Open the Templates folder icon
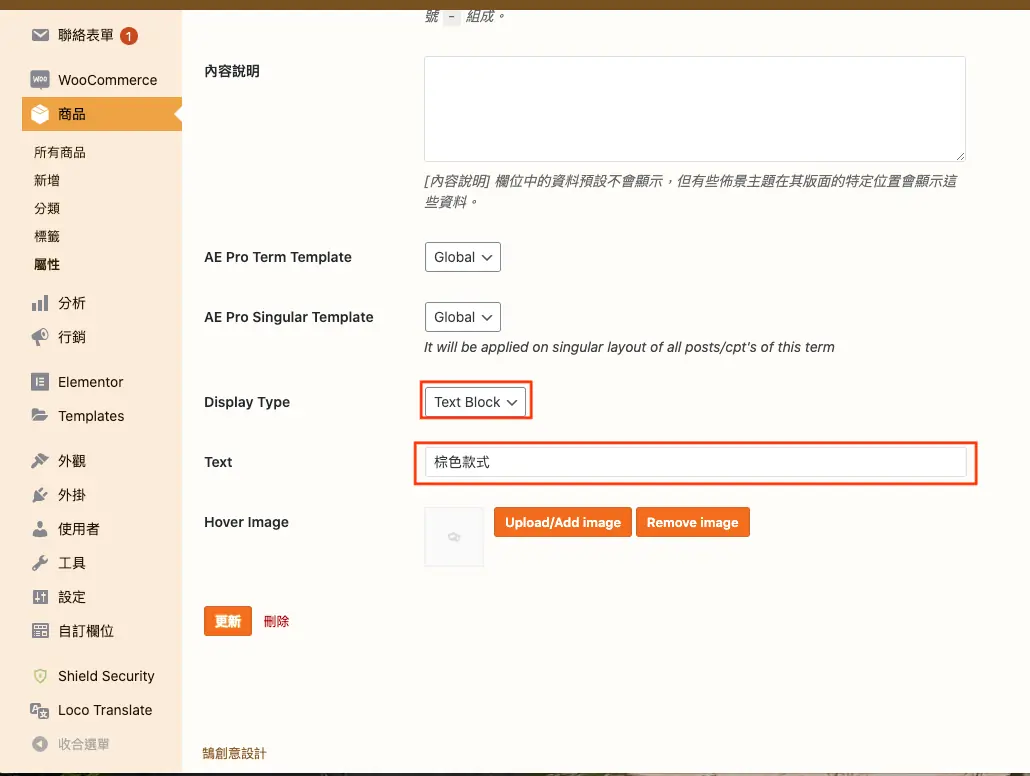Screen dimensions: 1030x776 [x=40, y=415]
